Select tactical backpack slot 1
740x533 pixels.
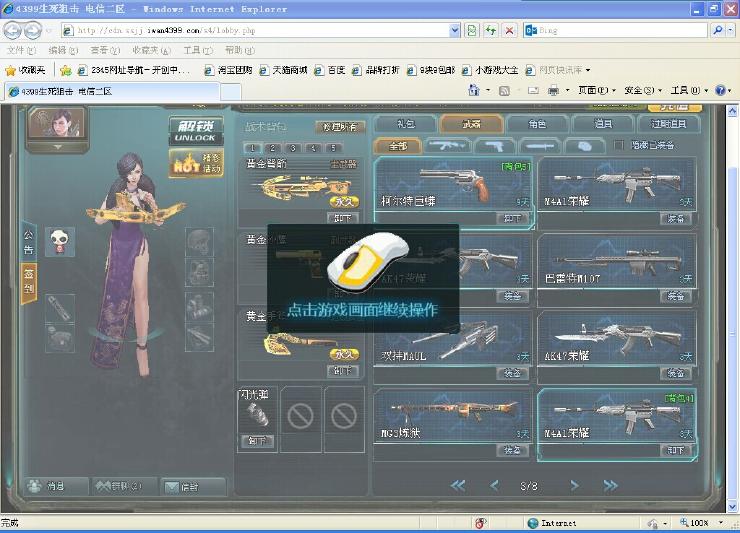(x=252, y=148)
